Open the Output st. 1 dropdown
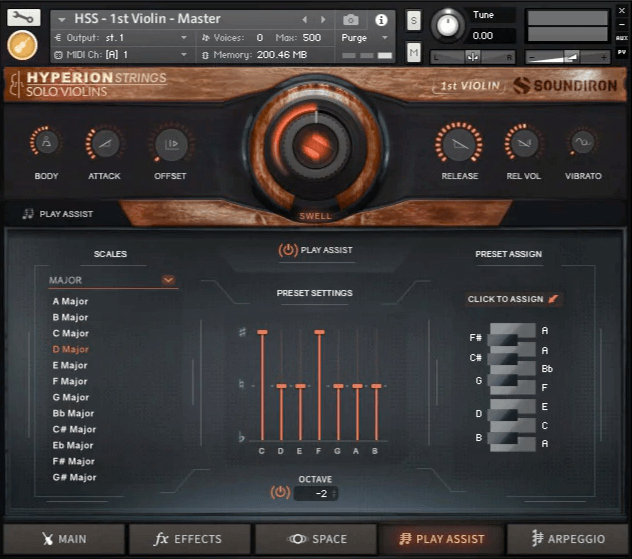The image size is (632, 559). (121, 38)
